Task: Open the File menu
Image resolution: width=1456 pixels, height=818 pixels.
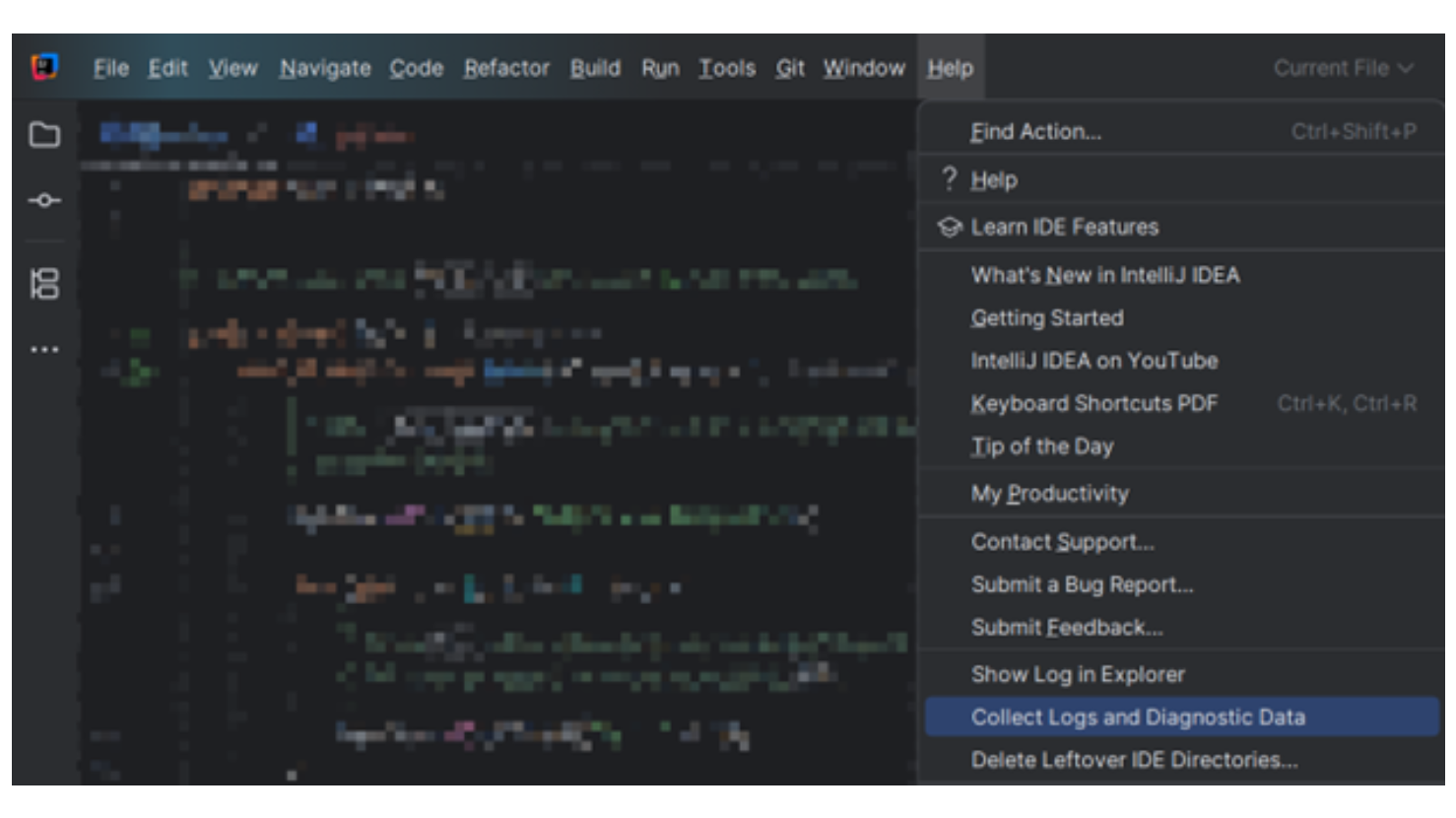Action: [110, 68]
